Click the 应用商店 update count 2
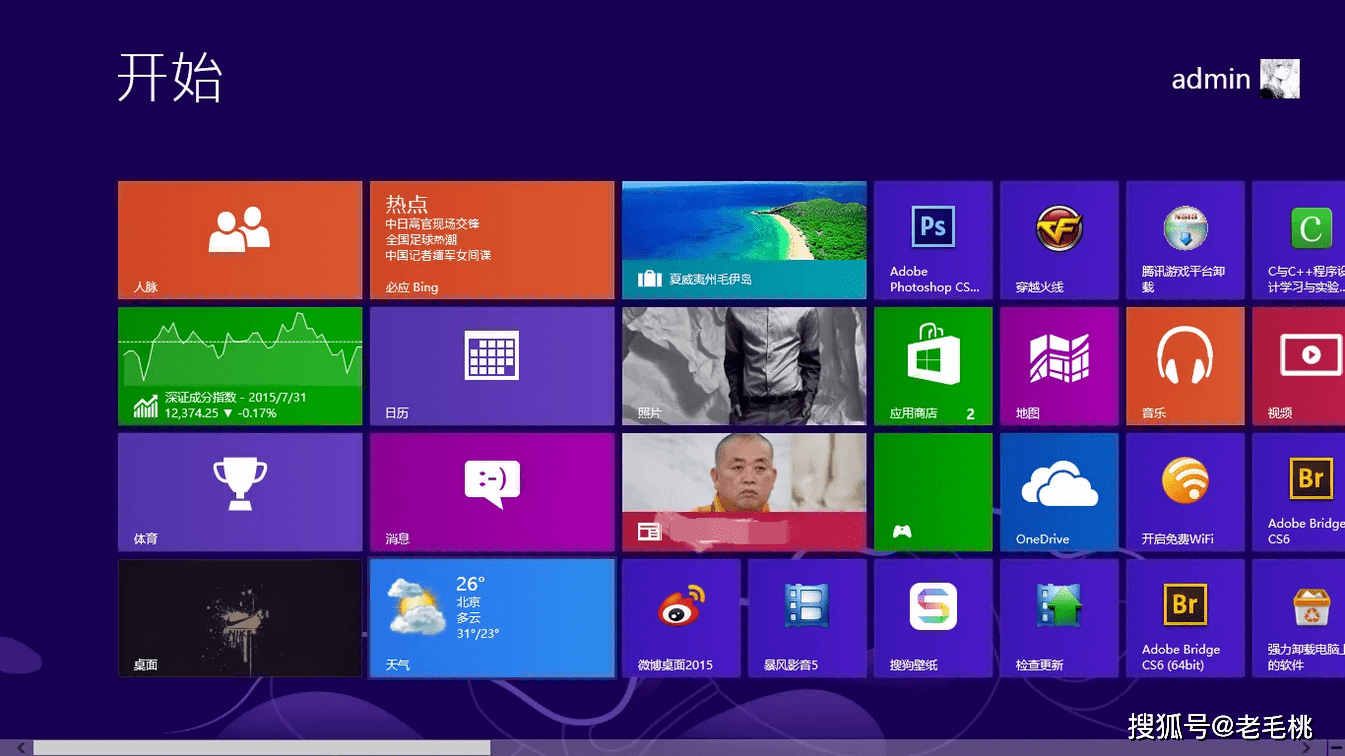The height and width of the screenshot is (756, 1345). [970, 413]
